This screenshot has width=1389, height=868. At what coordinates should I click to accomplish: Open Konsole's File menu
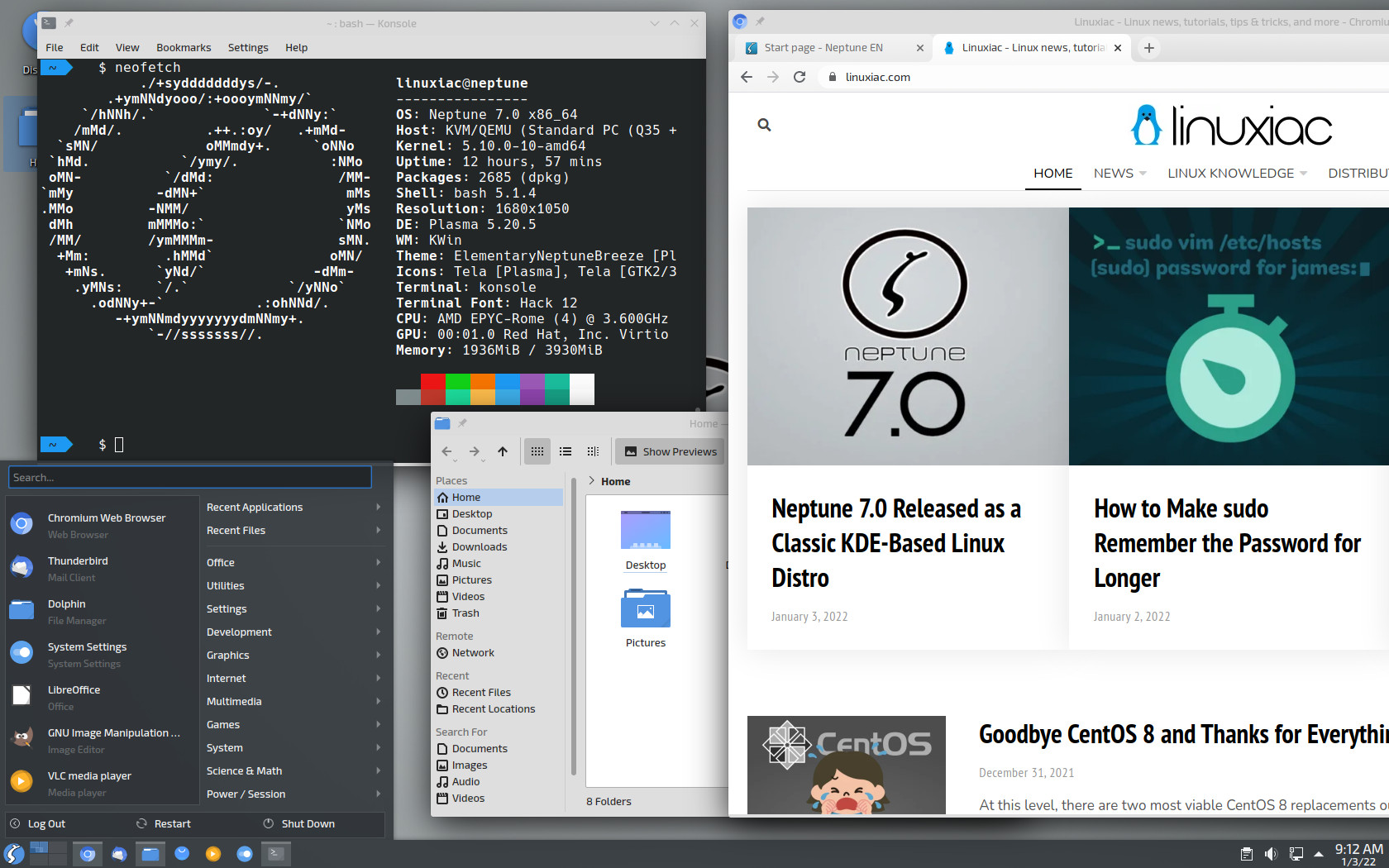pos(55,47)
